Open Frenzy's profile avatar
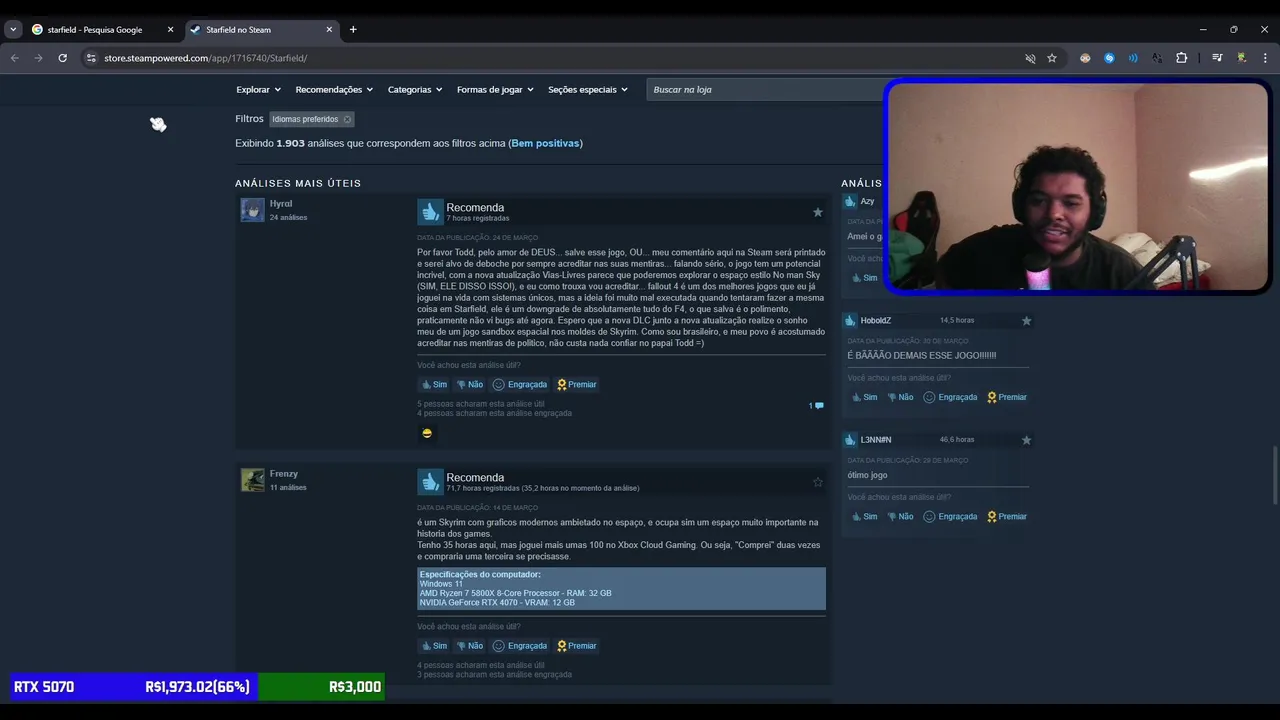The image size is (1280, 720). (252, 480)
